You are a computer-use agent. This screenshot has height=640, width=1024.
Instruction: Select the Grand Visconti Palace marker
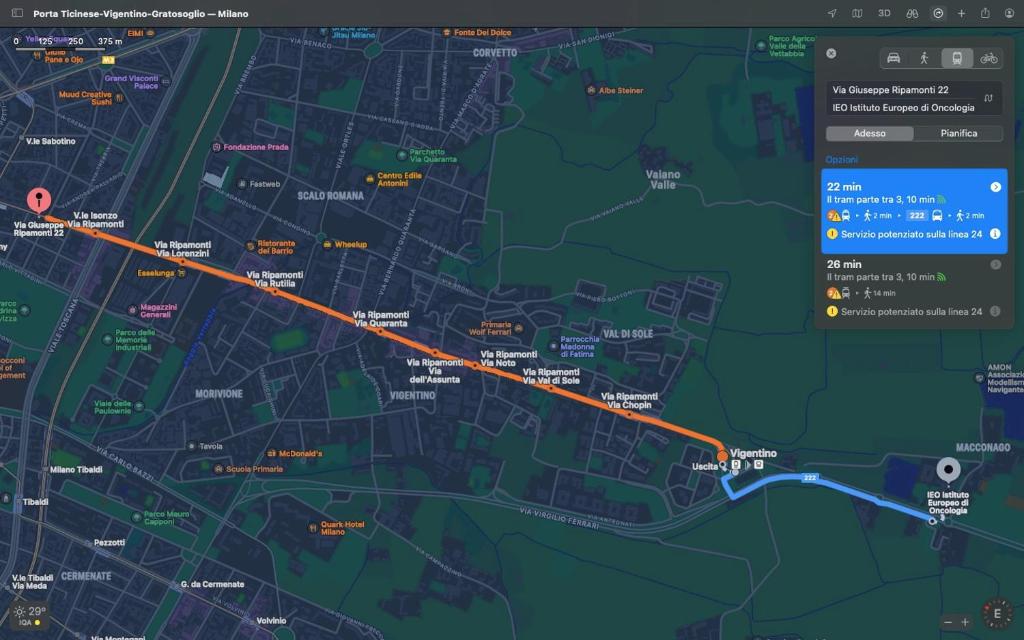[166, 82]
